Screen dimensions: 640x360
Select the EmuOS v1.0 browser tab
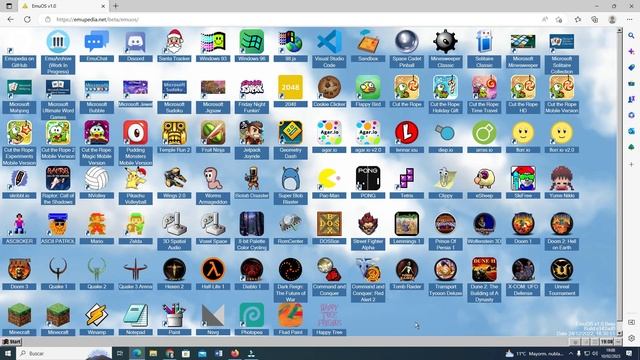click(63, 6)
